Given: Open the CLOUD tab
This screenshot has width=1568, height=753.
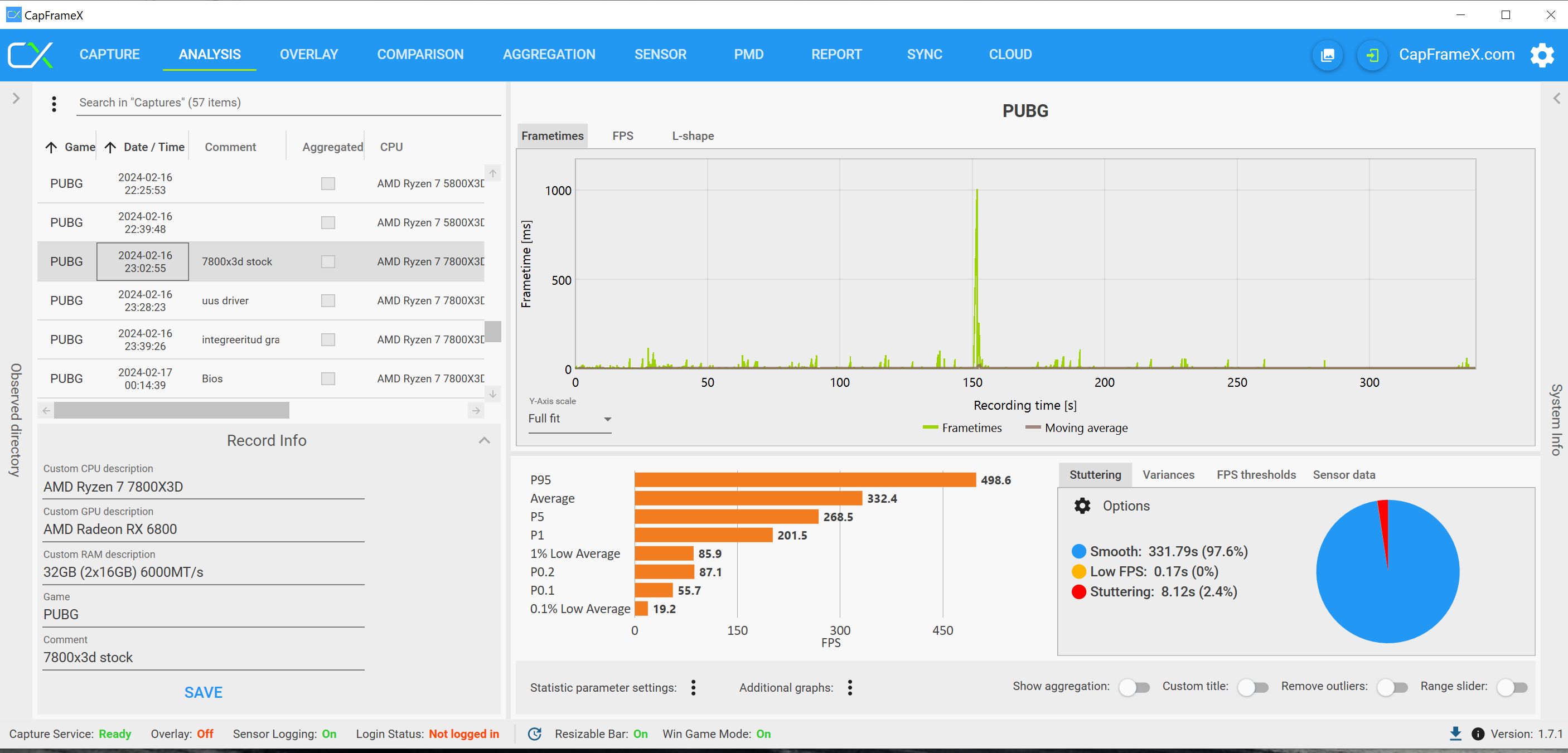Looking at the screenshot, I should pyautogui.click(x=1010, y=55).
